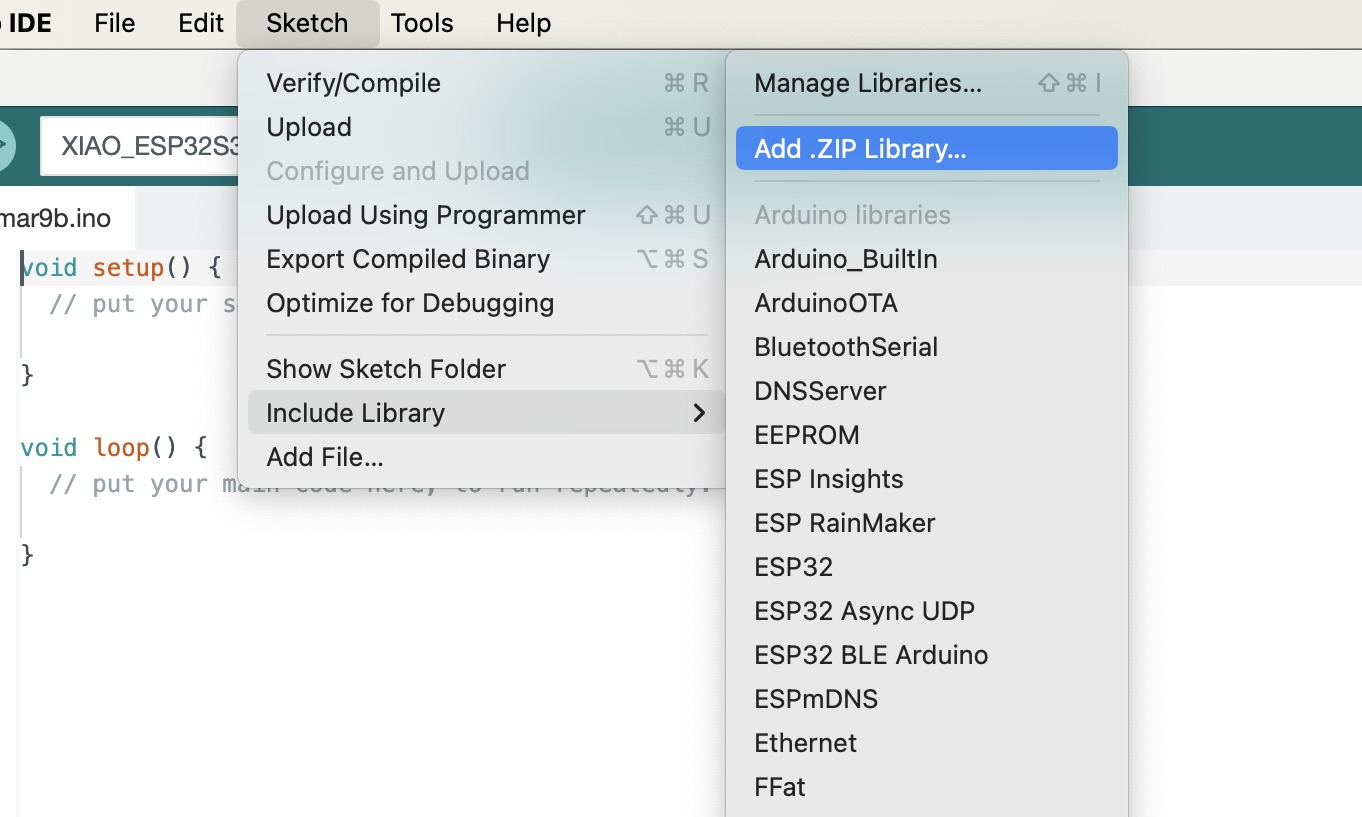Include the DNSServer library
The image size is (1362, 817).
[927, 391]
